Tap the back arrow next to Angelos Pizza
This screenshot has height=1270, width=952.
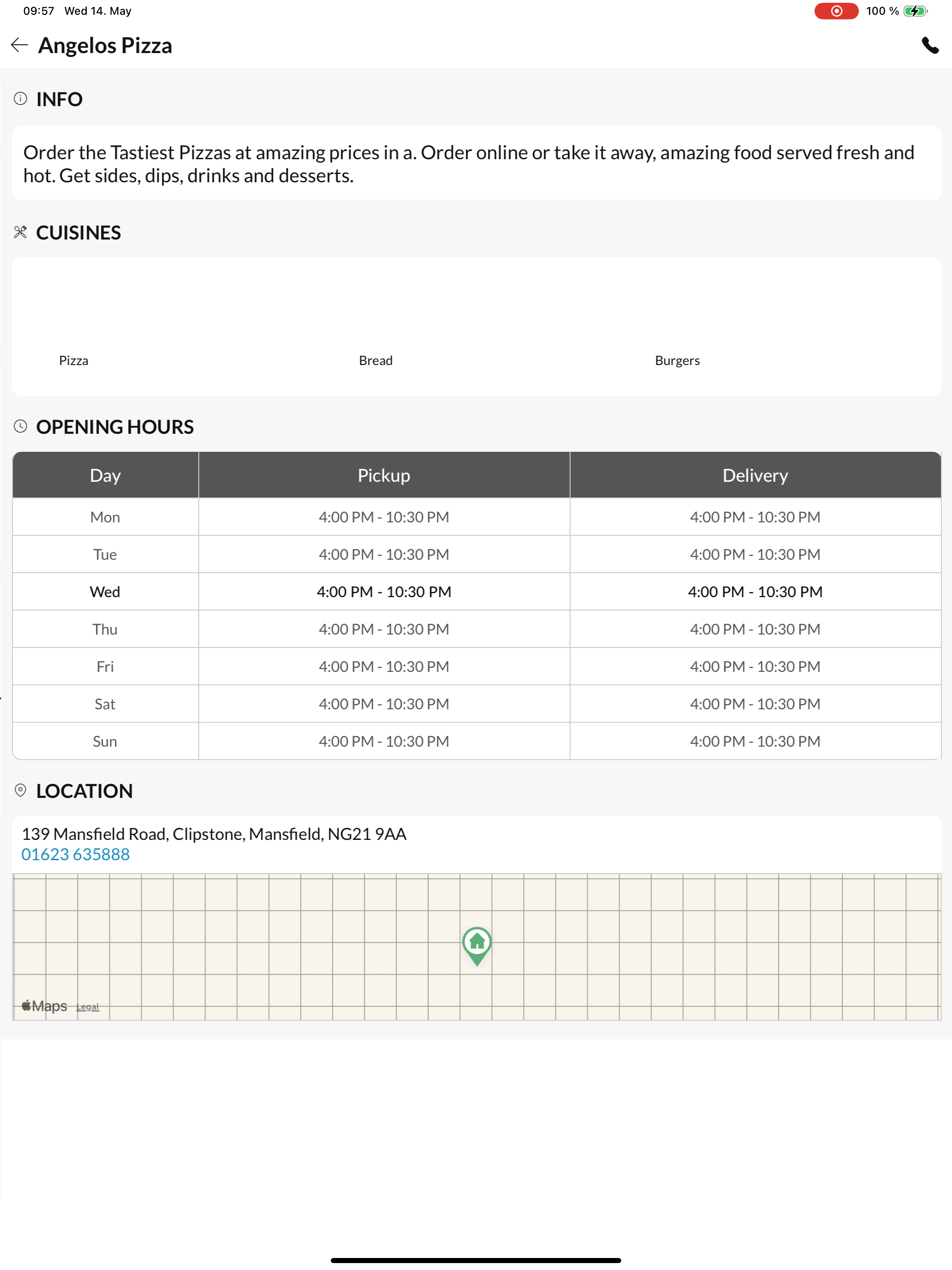tap(19, 45)
